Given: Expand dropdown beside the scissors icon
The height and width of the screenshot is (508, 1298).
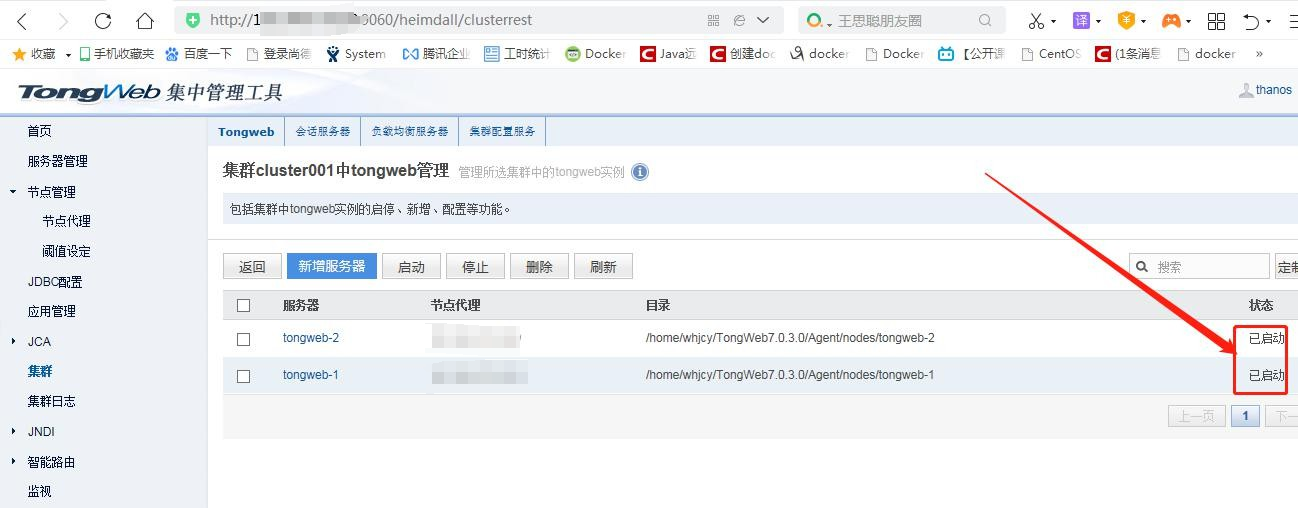Looking at the screenshot, I should pos(1053,21).
